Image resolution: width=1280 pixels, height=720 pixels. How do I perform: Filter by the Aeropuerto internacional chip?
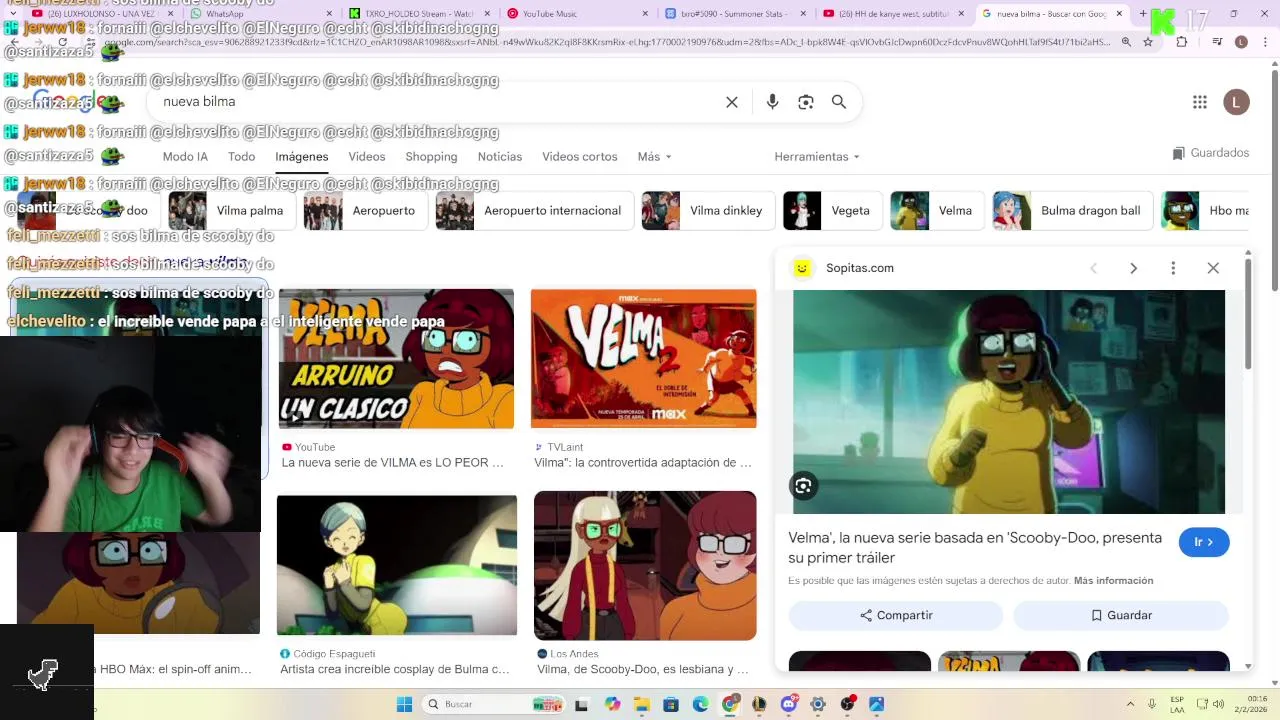tap(534, 211)
